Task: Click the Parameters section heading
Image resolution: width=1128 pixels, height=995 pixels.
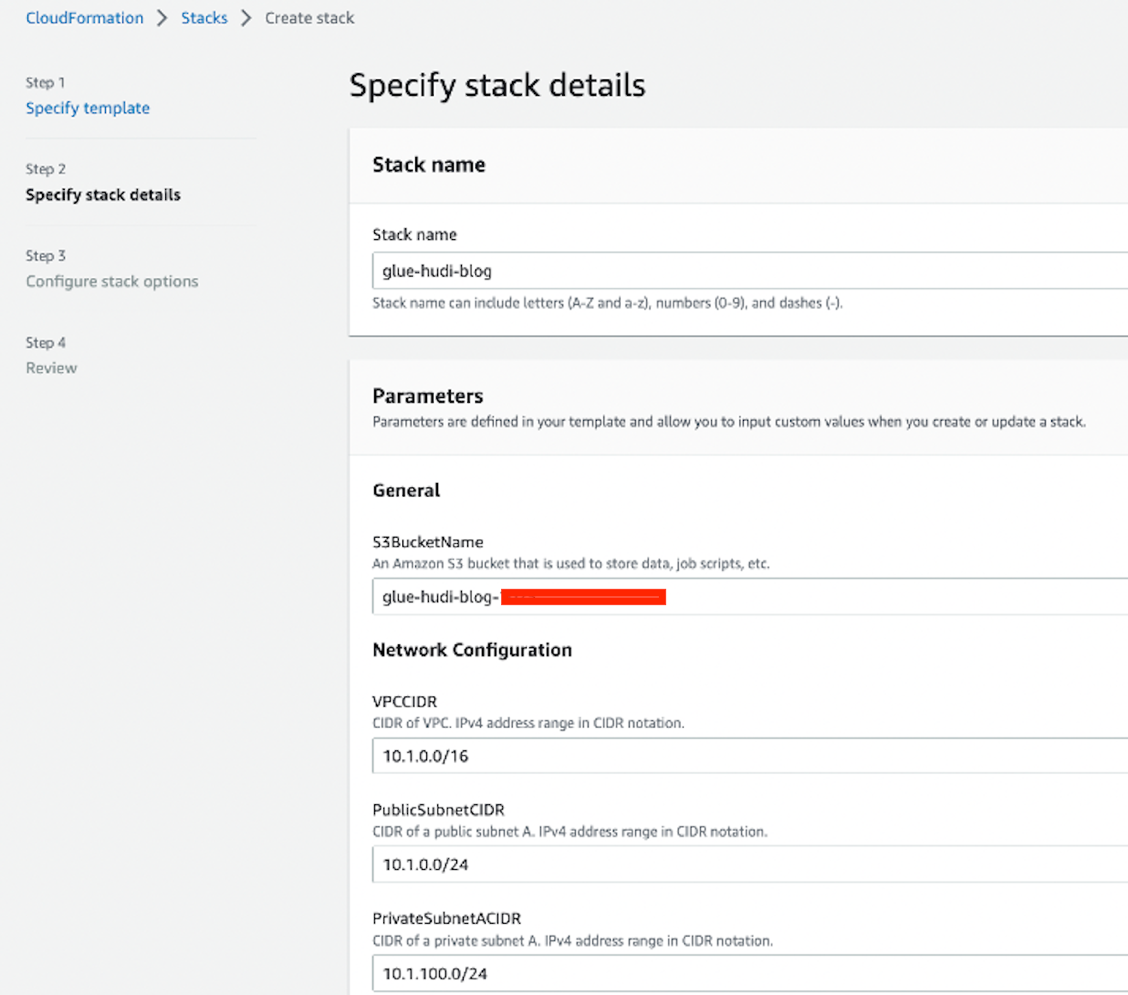Action: (x=428, y=396)
